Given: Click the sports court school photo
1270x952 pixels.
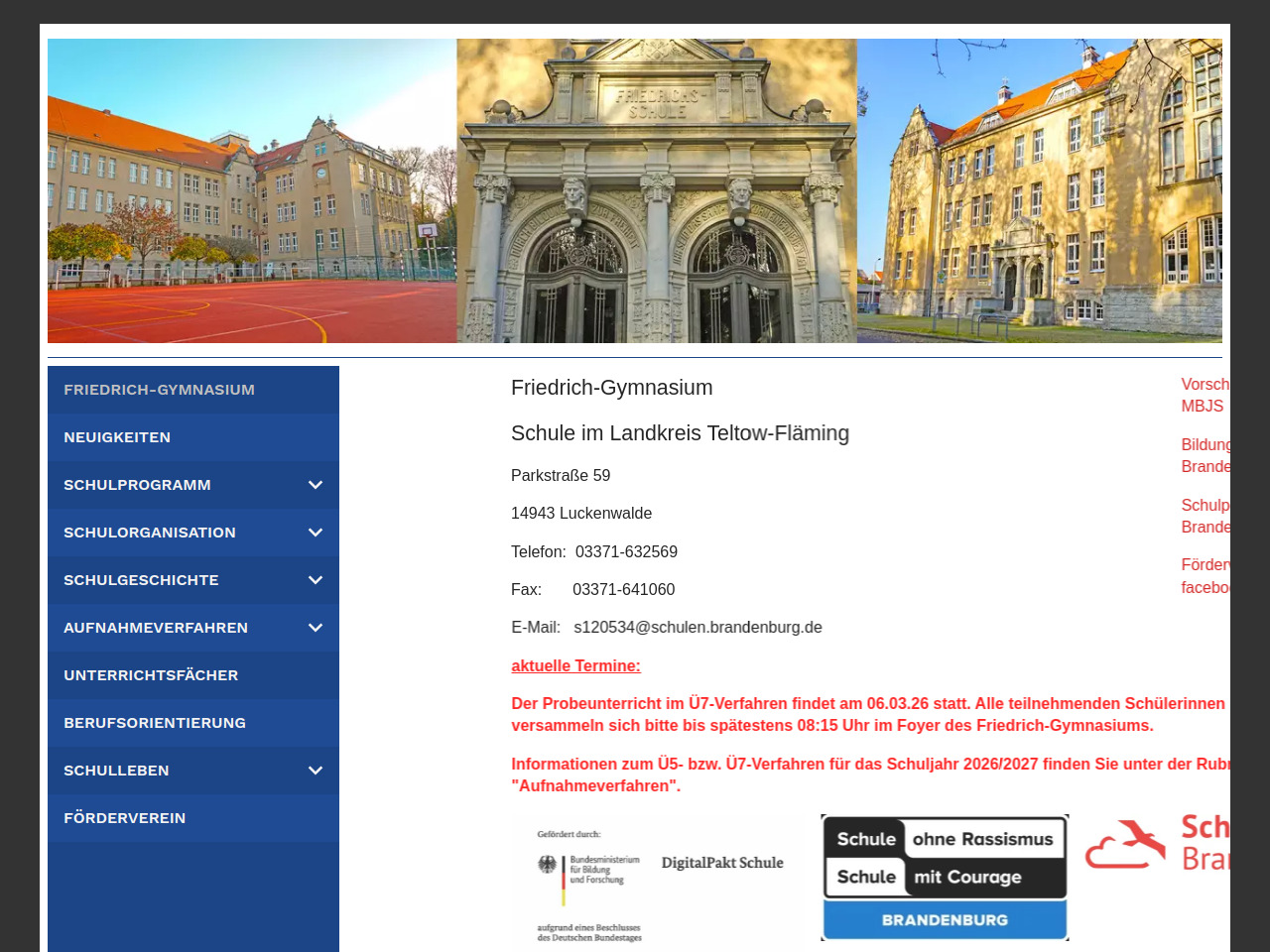Looking at the screenshot, I should click(252, 190).
